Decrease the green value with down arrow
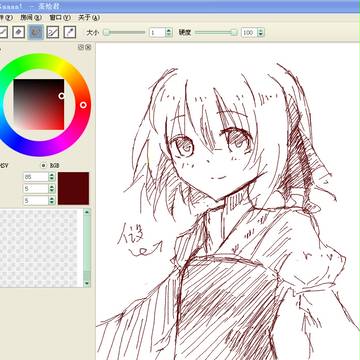360x360 pixels. (x=52, y=191)
